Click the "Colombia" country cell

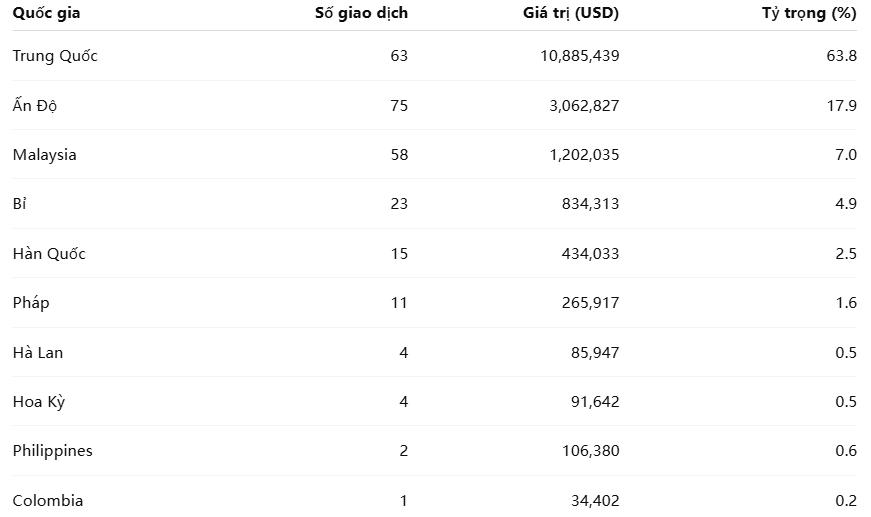click(48, 501)
